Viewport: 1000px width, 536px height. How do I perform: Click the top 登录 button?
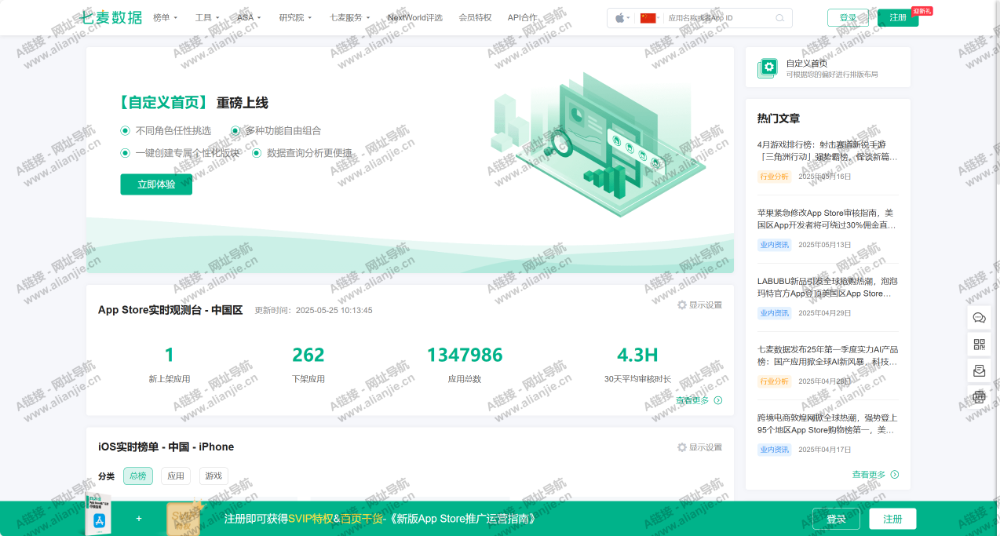tap(848, 18)
